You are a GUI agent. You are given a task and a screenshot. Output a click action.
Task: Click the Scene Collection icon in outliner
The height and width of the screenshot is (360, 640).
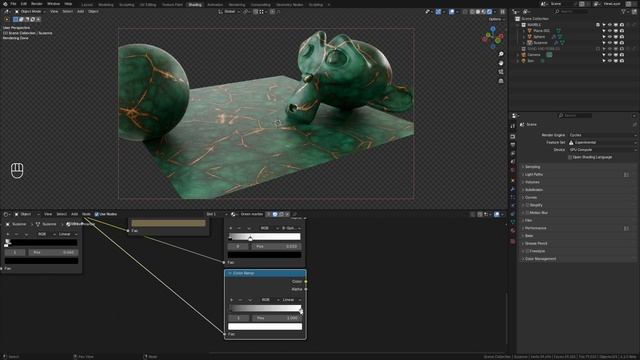(518, 19)
